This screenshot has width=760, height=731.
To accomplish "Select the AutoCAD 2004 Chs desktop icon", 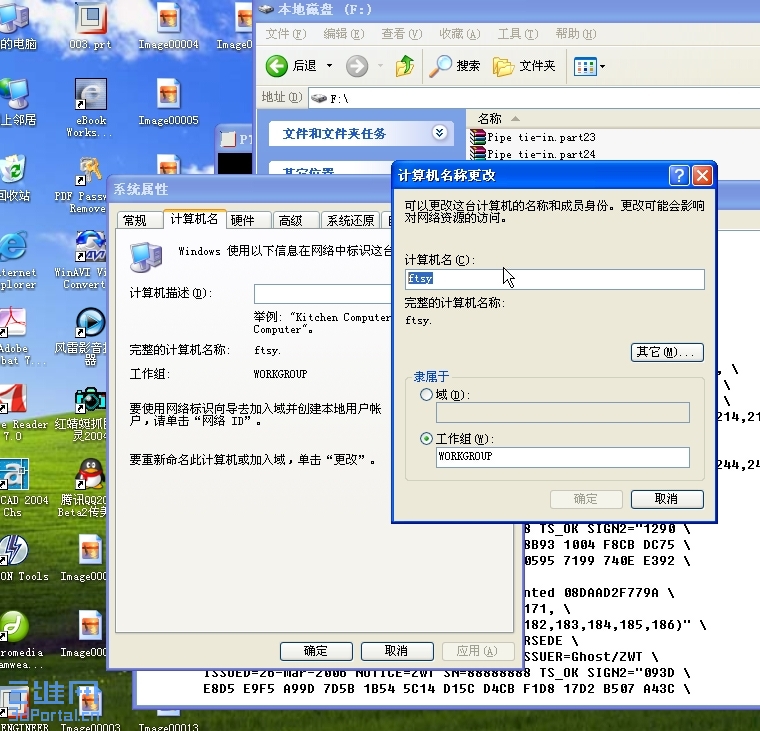I will (x=23, y=488).
